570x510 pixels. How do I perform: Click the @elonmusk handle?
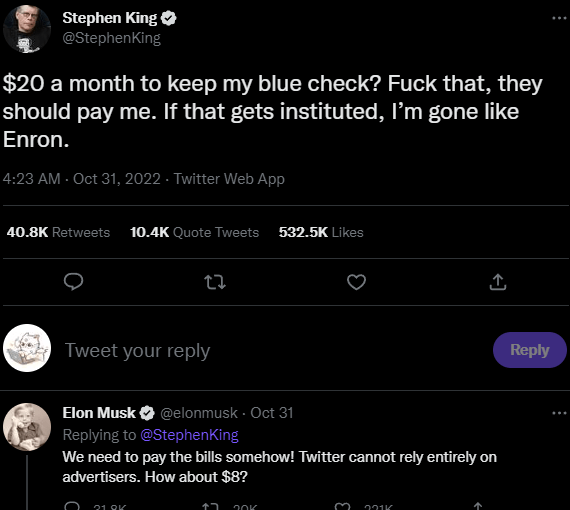[199, 413]
